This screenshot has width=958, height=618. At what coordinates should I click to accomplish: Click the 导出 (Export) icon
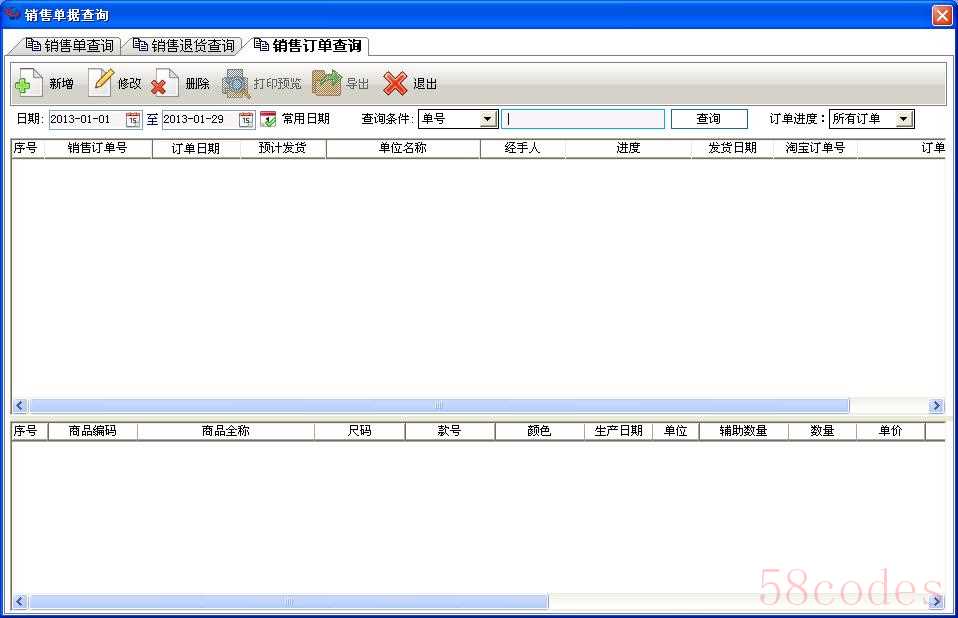click(x=327, y=84)
